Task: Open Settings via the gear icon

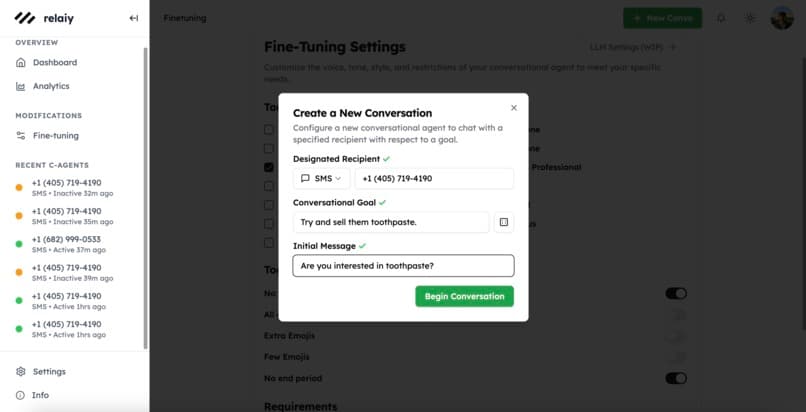Action: pyautogui.click(x=21, y=371)
